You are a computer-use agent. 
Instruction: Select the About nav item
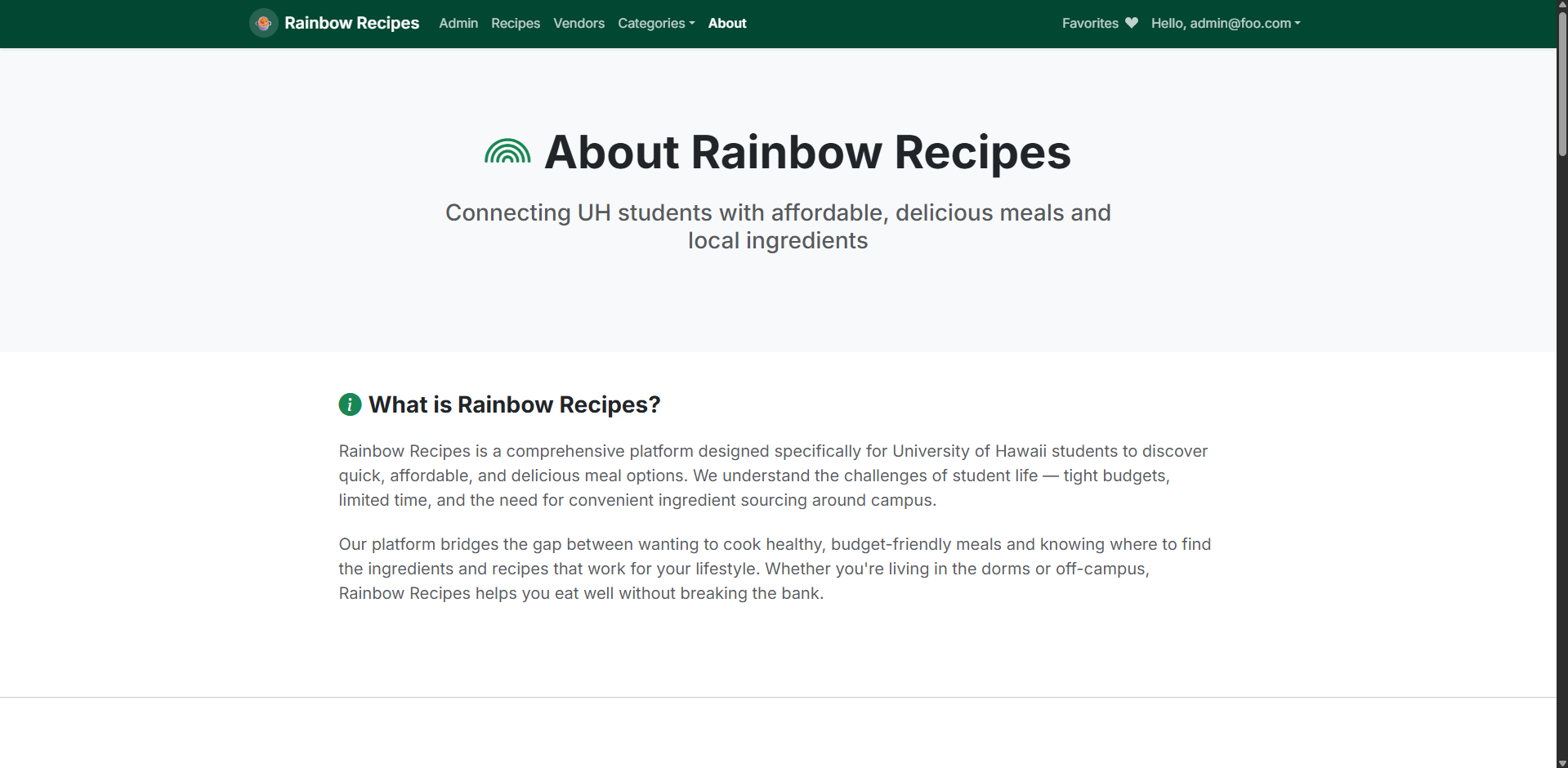[x=726, y=23]
